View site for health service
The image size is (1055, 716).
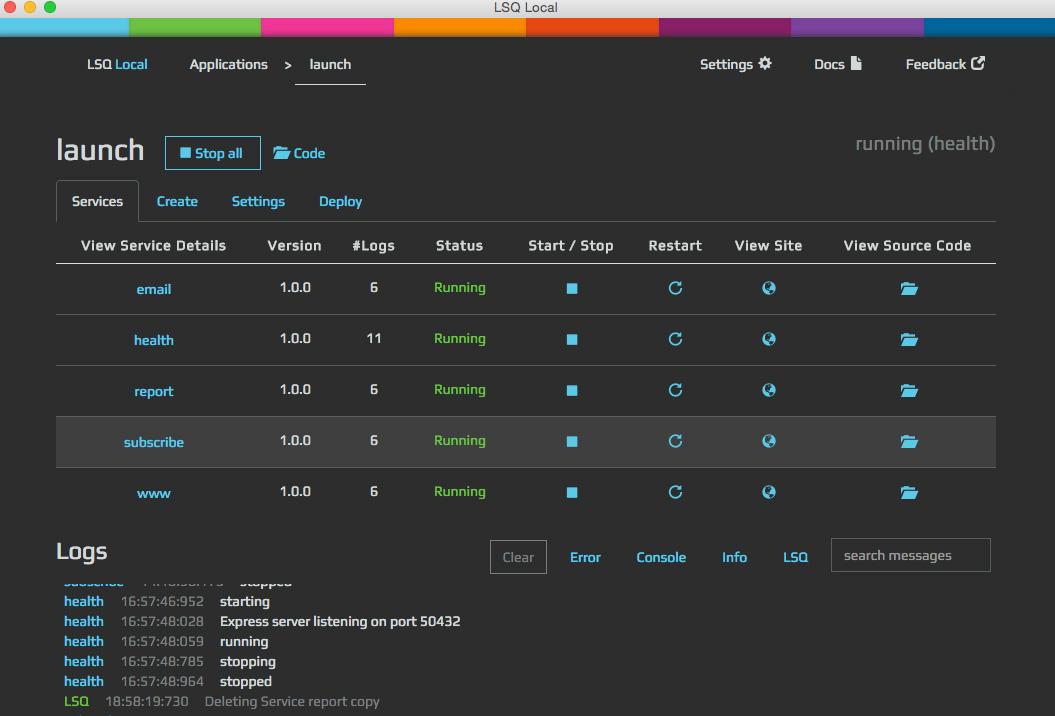(769, 339)
